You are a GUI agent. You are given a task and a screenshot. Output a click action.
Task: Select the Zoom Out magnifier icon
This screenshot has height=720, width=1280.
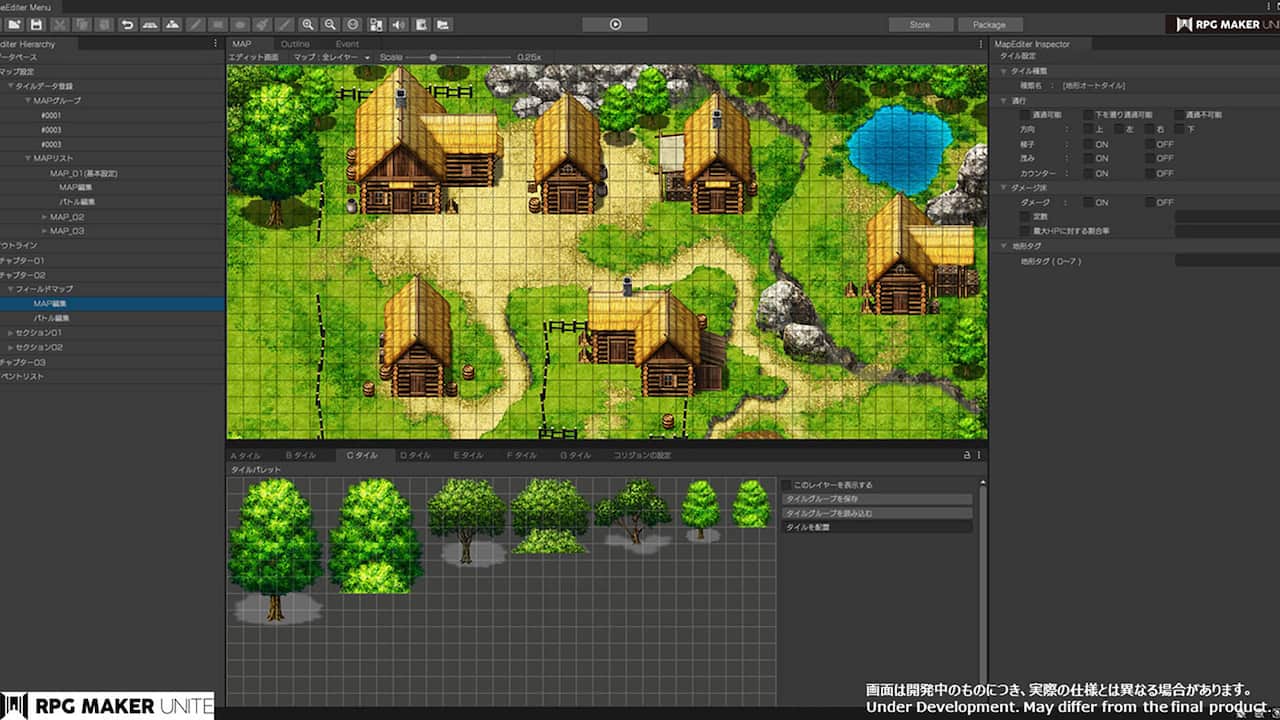pos(330,25)
